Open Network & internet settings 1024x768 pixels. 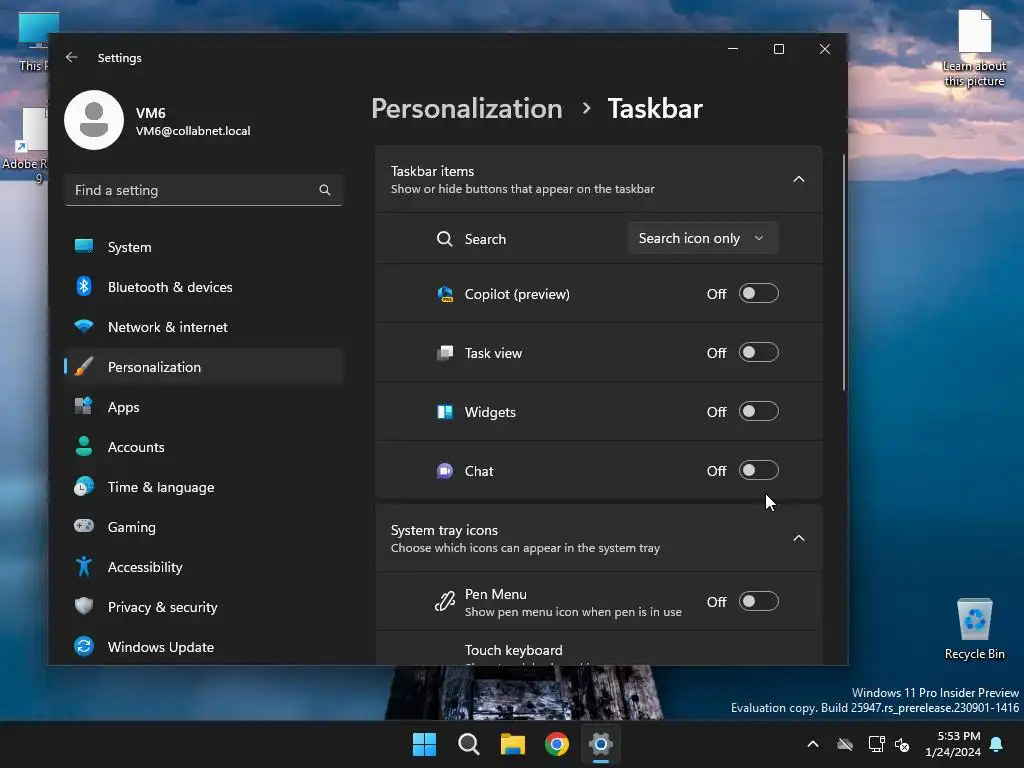coord(204,327)
